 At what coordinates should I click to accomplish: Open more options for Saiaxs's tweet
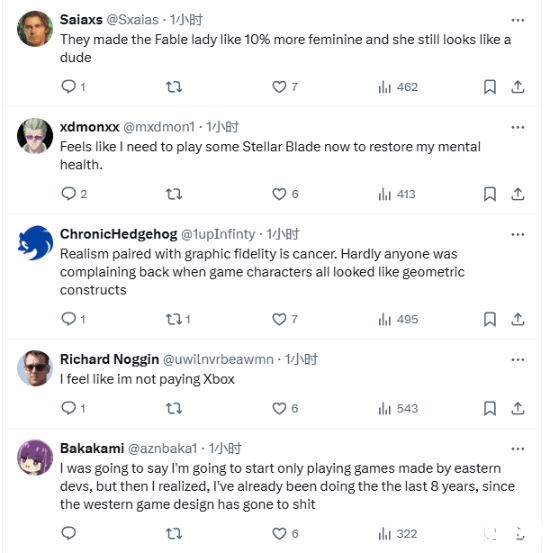[518, 20]
